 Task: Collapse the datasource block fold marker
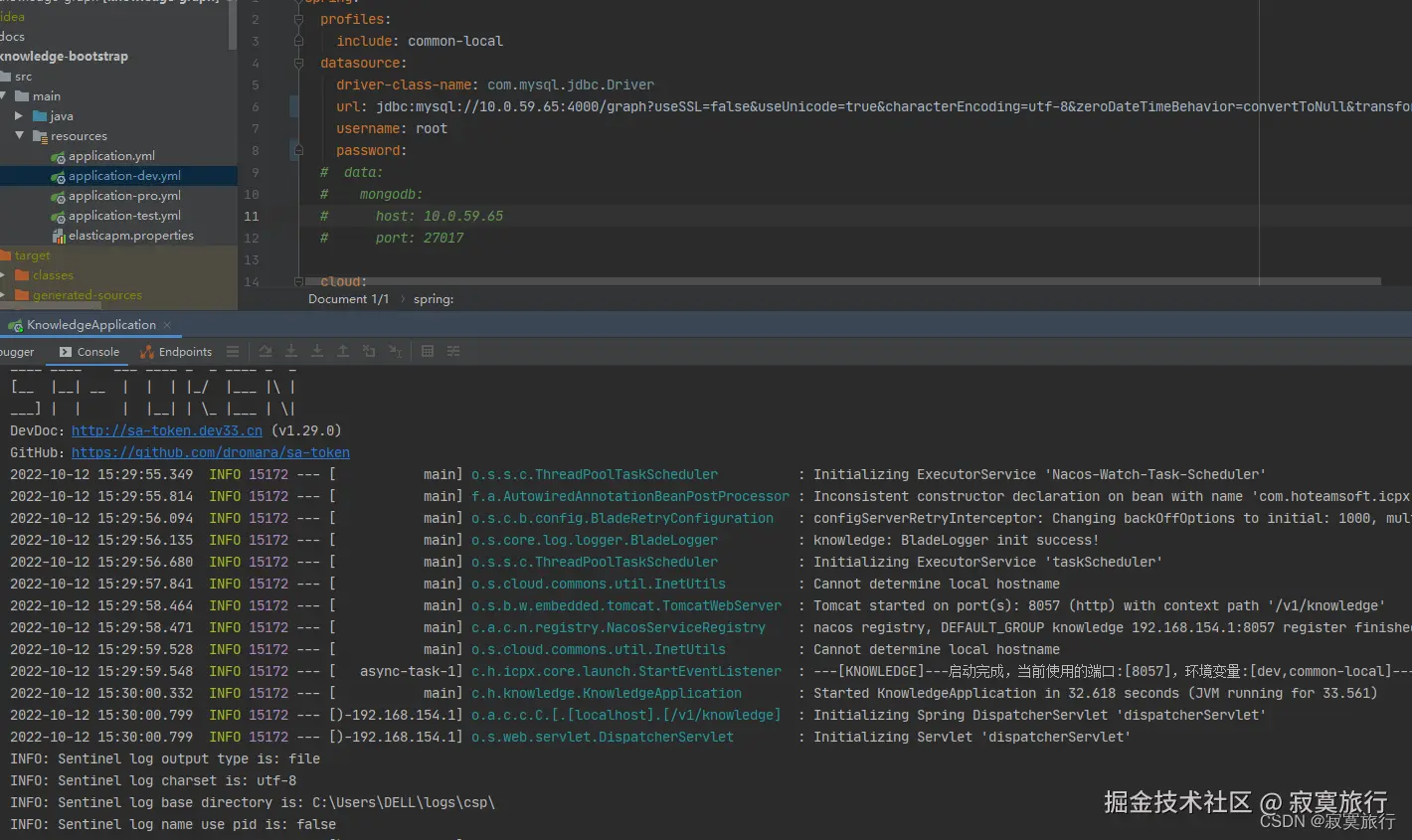point(298,63)
